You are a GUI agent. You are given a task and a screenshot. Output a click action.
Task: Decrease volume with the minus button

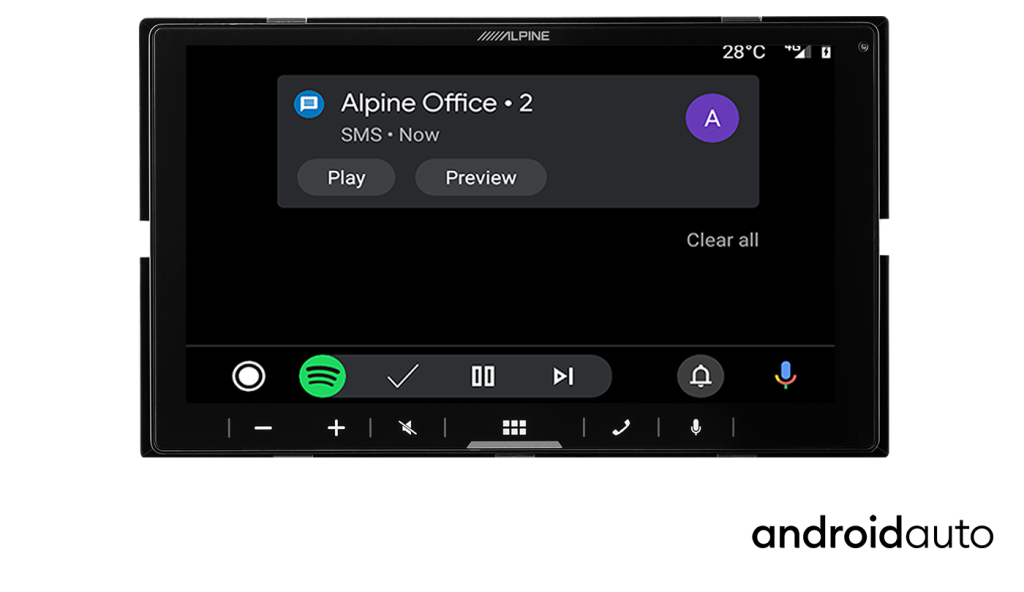263,428
